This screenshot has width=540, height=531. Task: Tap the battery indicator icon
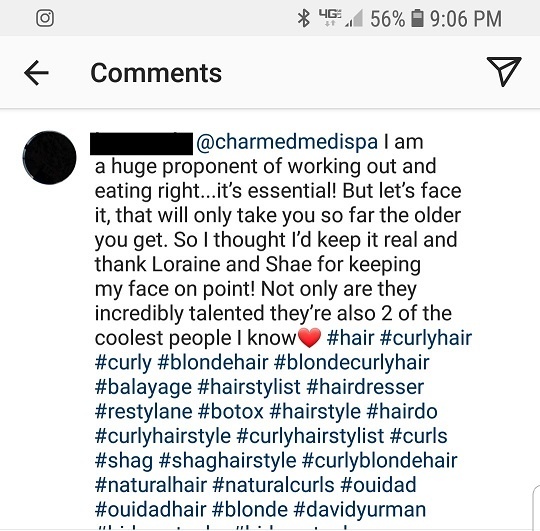417,18
